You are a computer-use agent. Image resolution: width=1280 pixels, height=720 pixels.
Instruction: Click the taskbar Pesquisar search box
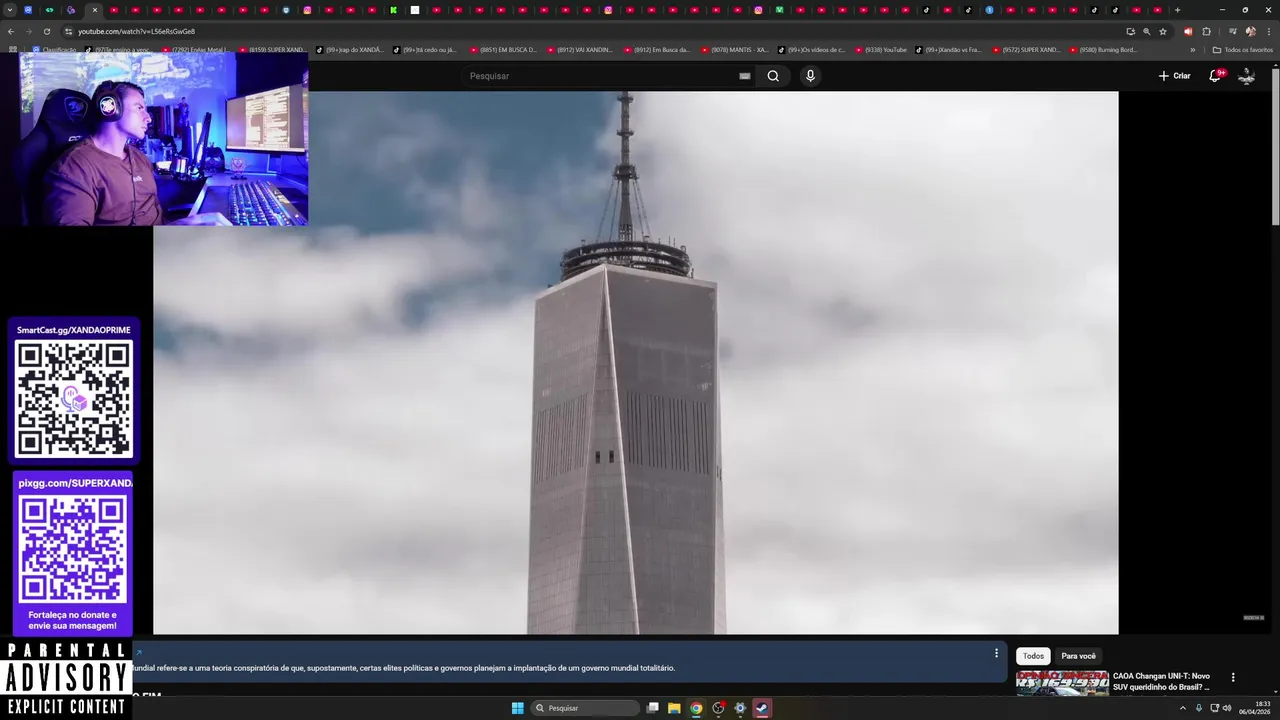click(585, 708)
